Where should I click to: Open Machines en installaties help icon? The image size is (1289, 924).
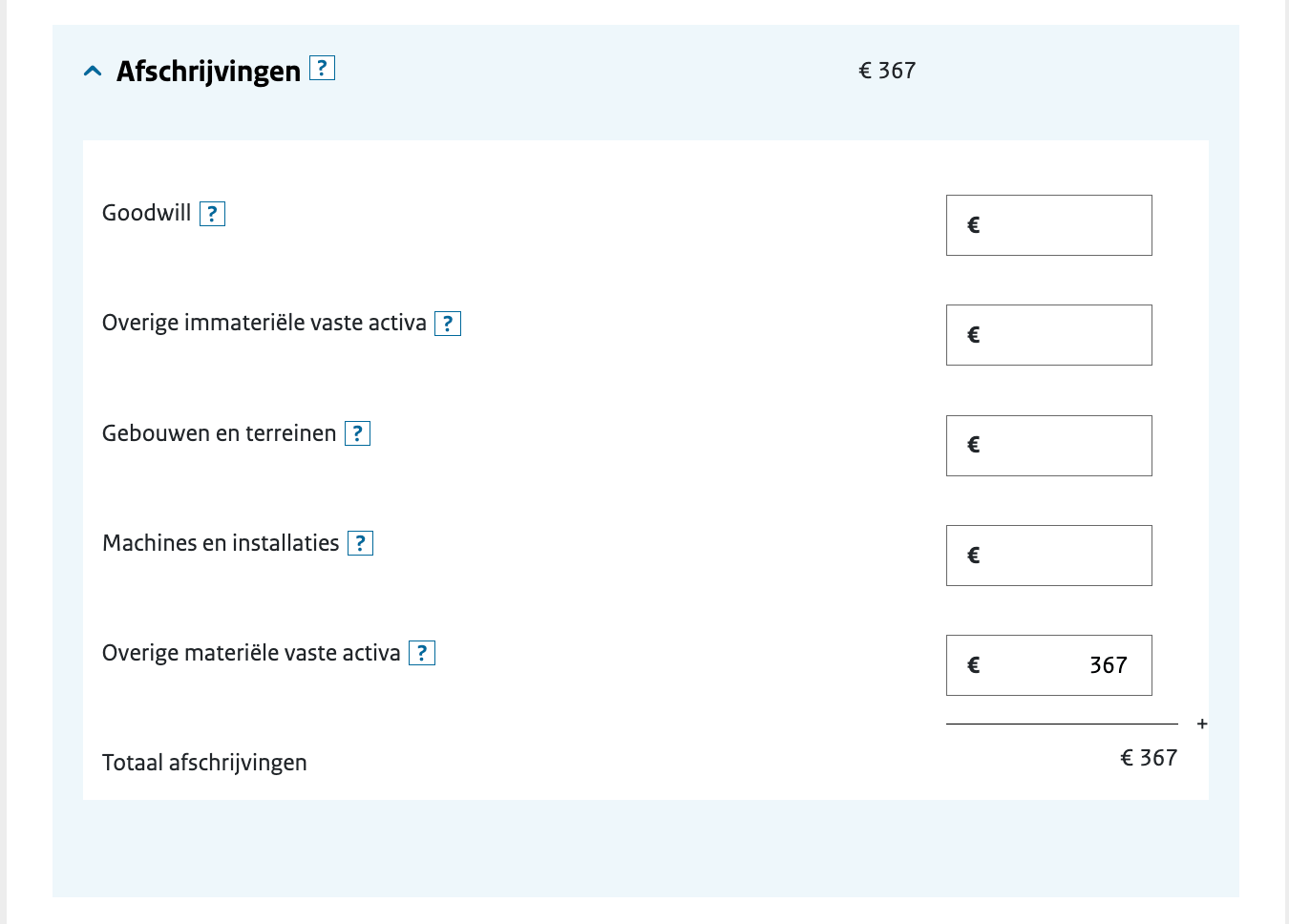coord(360,543)
